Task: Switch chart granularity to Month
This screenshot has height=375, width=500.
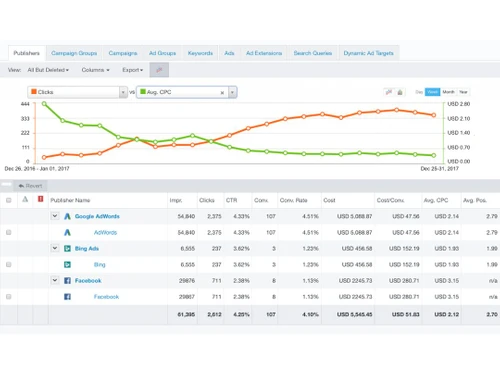Action: (x=448, y=92)
